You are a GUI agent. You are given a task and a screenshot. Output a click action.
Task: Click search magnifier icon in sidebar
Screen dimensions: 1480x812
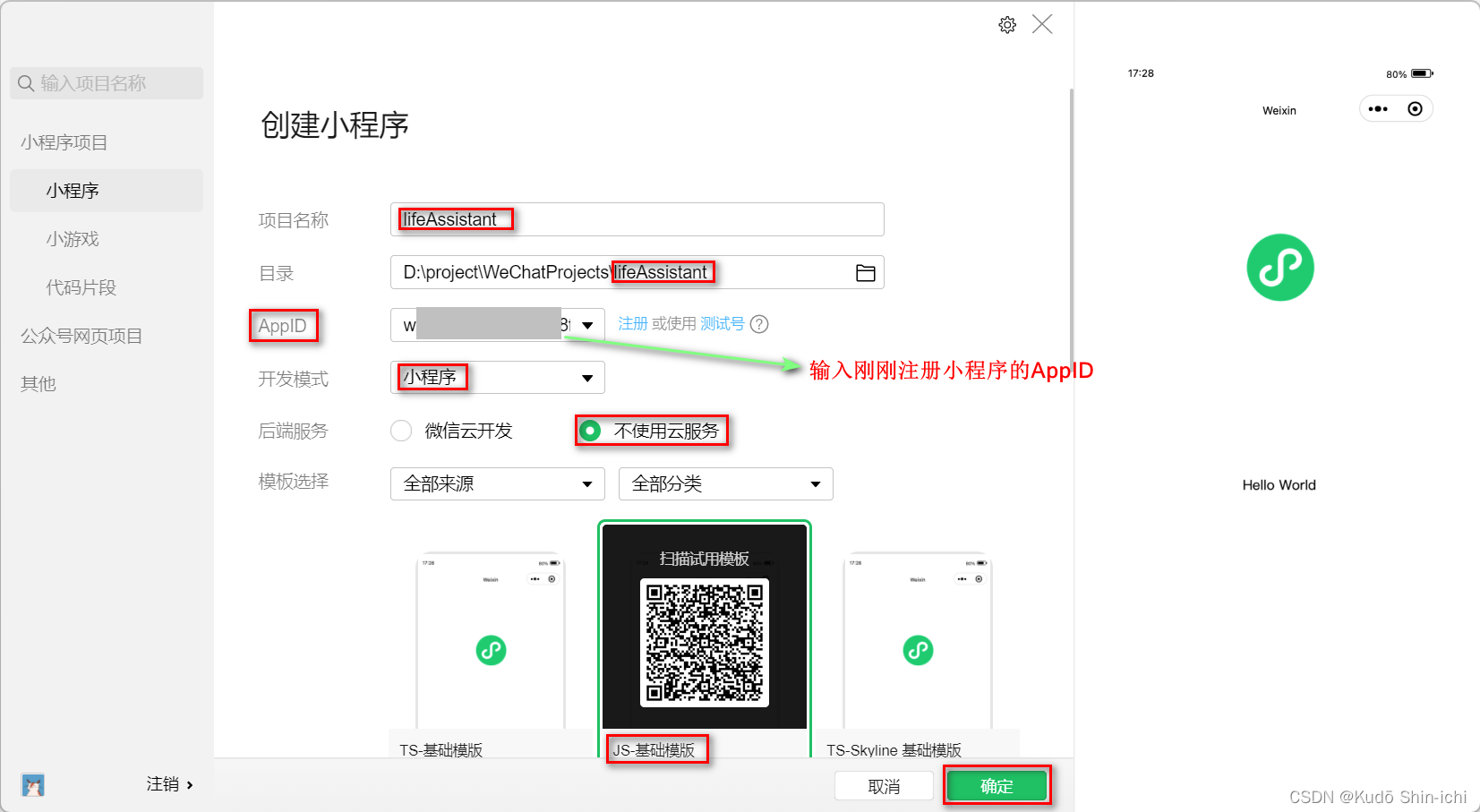26,83
